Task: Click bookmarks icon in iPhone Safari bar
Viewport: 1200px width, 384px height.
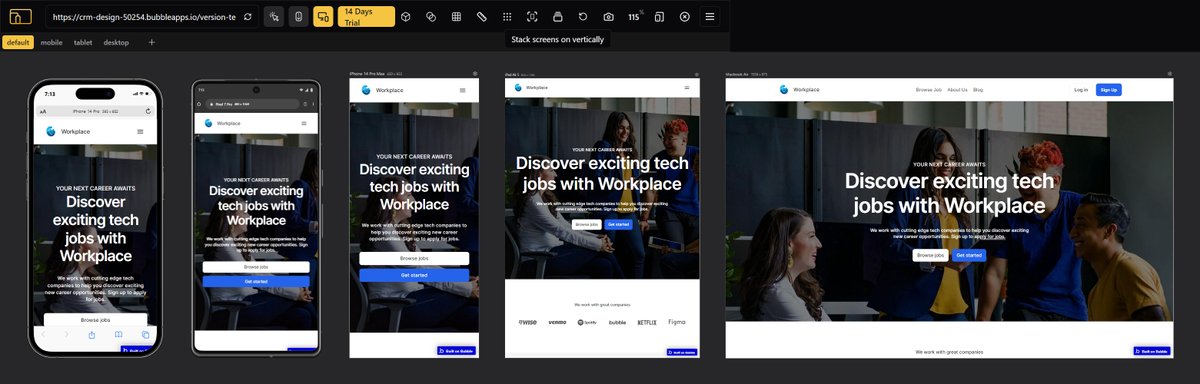Action: point(118,334)
